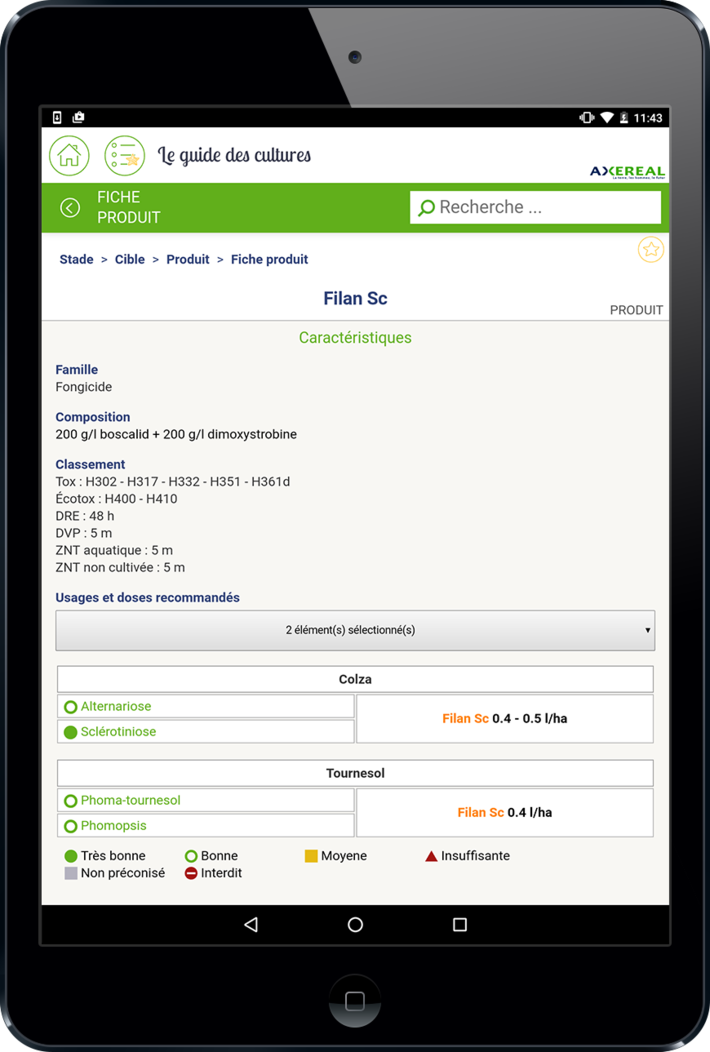Open the '2 élément(s) sélectionné(s)' dropdown
The width and height of the screenshot is (710, 1052).
pos(355,630)
